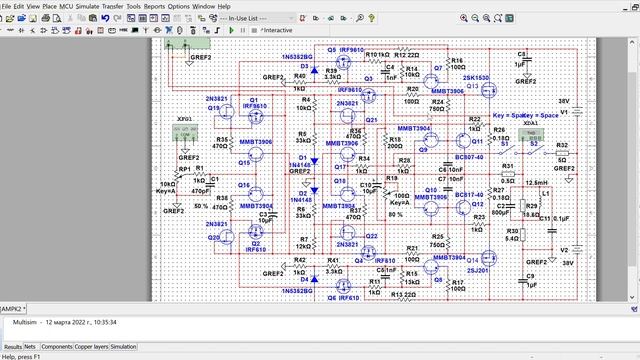The width and height of the screenshot is (640, 360).
Task: Select the 2SK1530 label near Q13
Action: (x=476, y=78)
